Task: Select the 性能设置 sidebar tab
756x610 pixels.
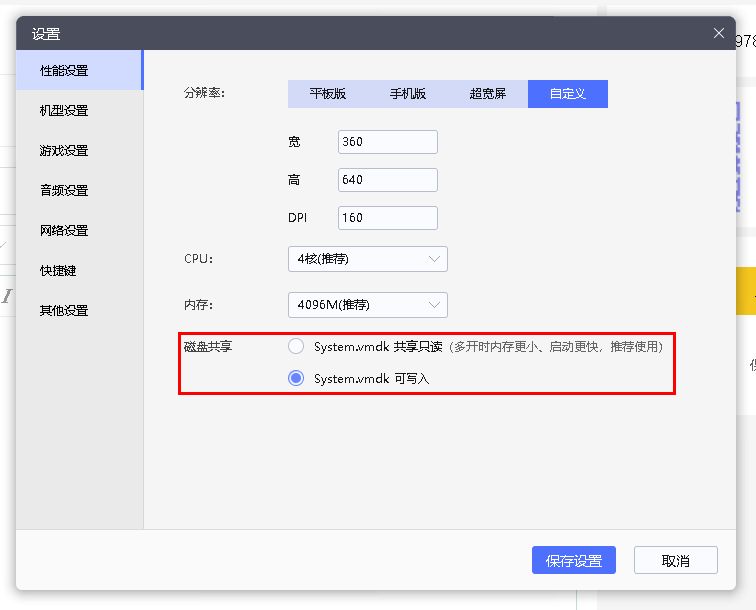Action: [64, 71]
